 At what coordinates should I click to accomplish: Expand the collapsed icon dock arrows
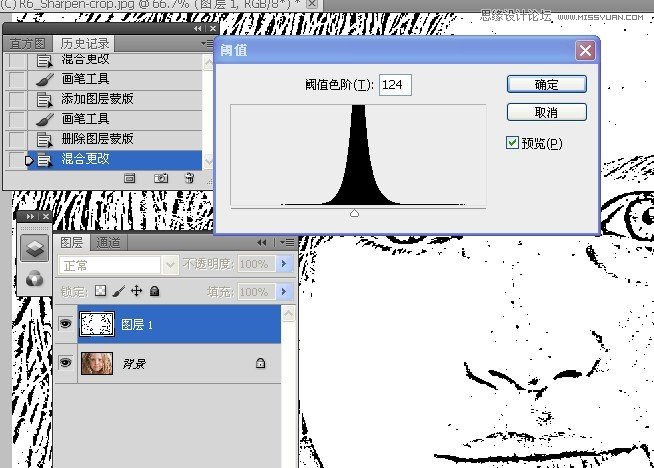(x=30, y=216)
